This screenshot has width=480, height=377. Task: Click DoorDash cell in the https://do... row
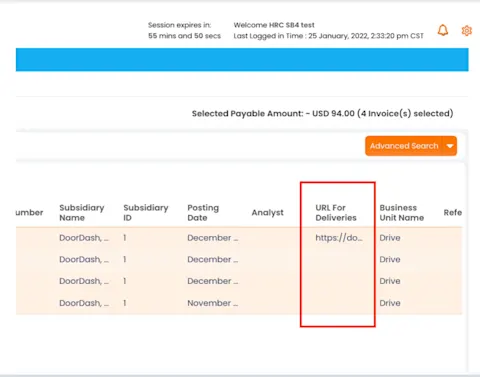coord(84,238)
